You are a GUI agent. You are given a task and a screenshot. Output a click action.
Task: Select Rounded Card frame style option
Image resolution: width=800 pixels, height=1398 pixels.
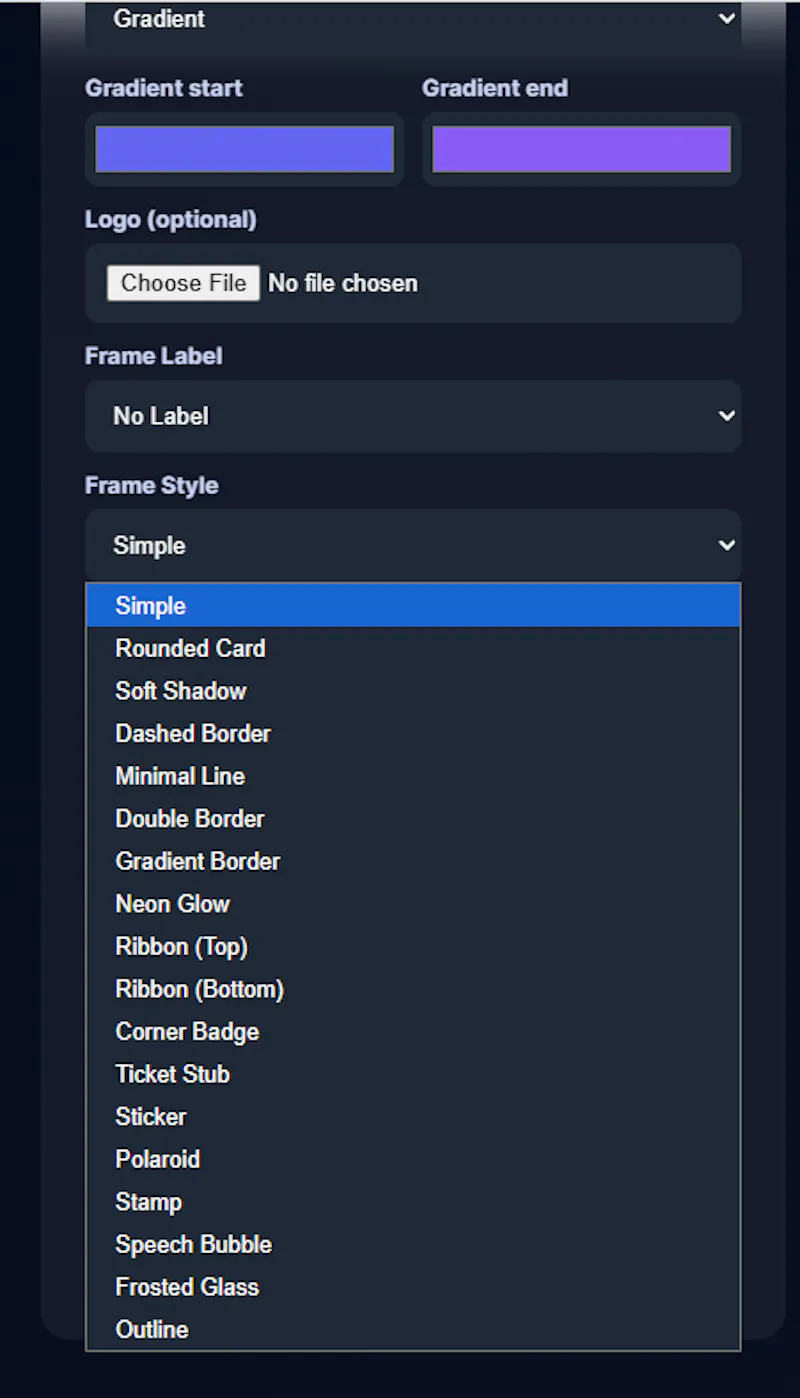pyautogui.click(x=413, y=648)
